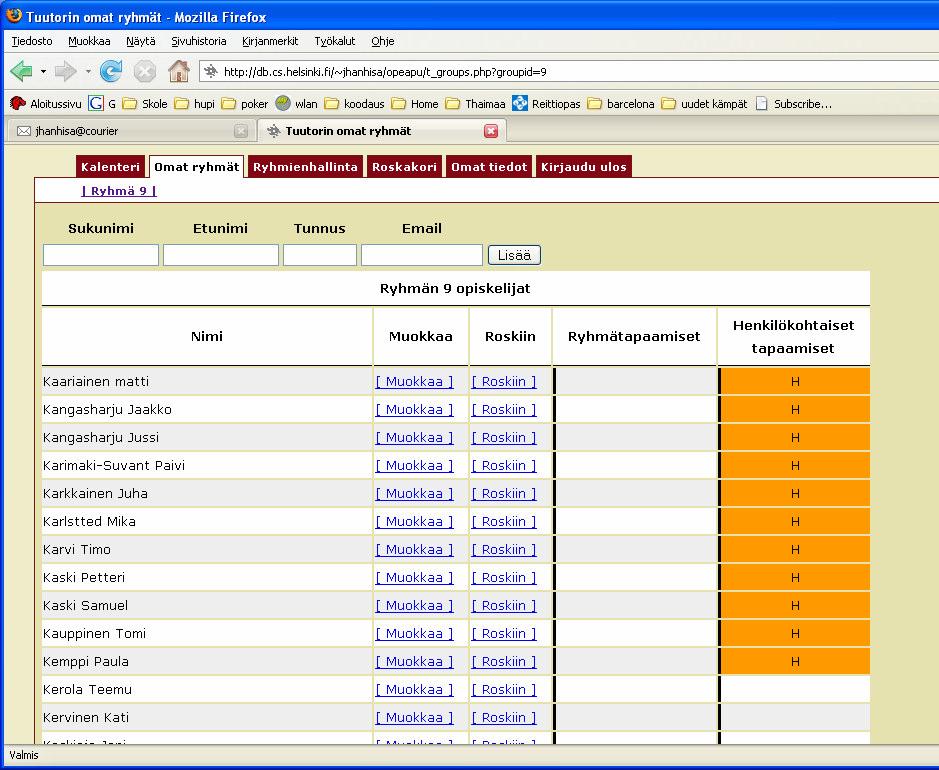Open the Home bookmark folder

tap(414, 104)
